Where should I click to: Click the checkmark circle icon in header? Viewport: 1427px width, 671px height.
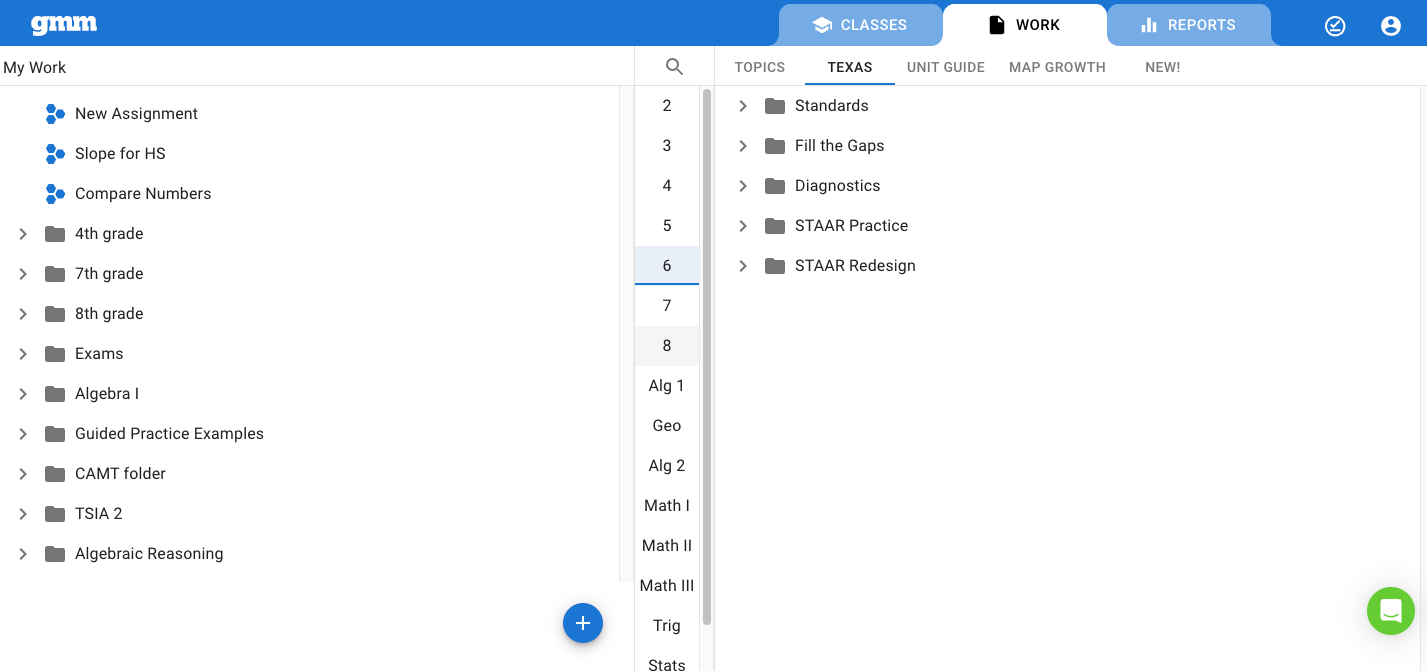coord(1335,26)
